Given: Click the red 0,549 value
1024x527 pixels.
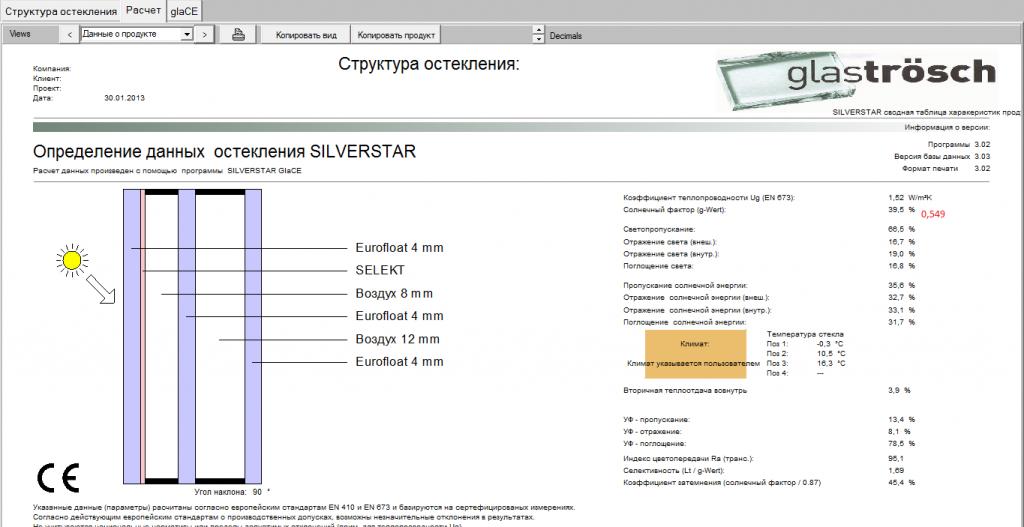Looking at the screenshot, I should coord(933,214).
